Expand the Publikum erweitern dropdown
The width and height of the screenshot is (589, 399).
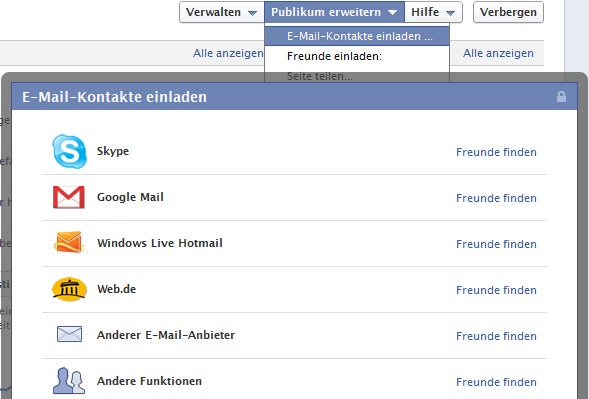334,12
